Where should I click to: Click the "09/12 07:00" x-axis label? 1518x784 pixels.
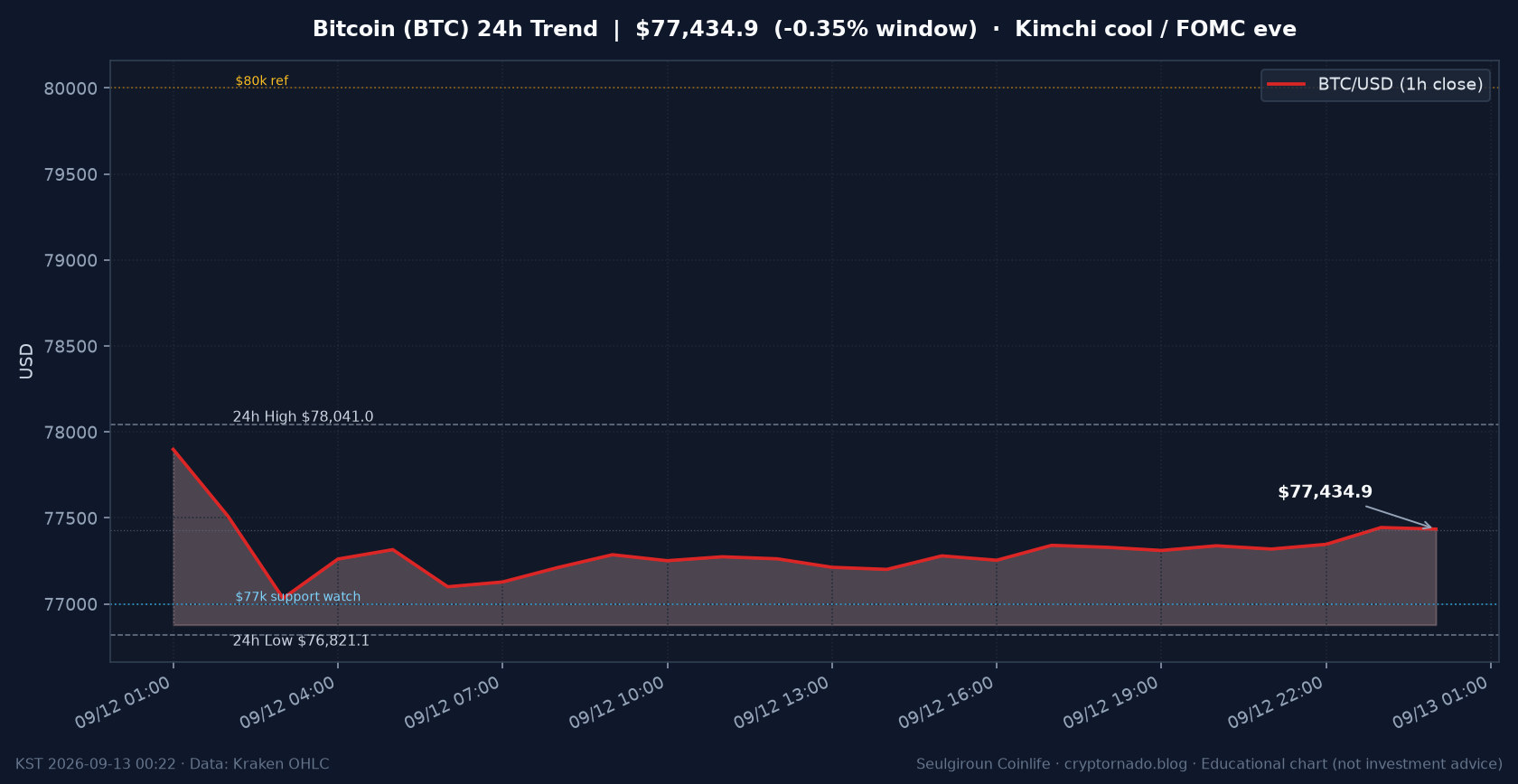(452, 703)
